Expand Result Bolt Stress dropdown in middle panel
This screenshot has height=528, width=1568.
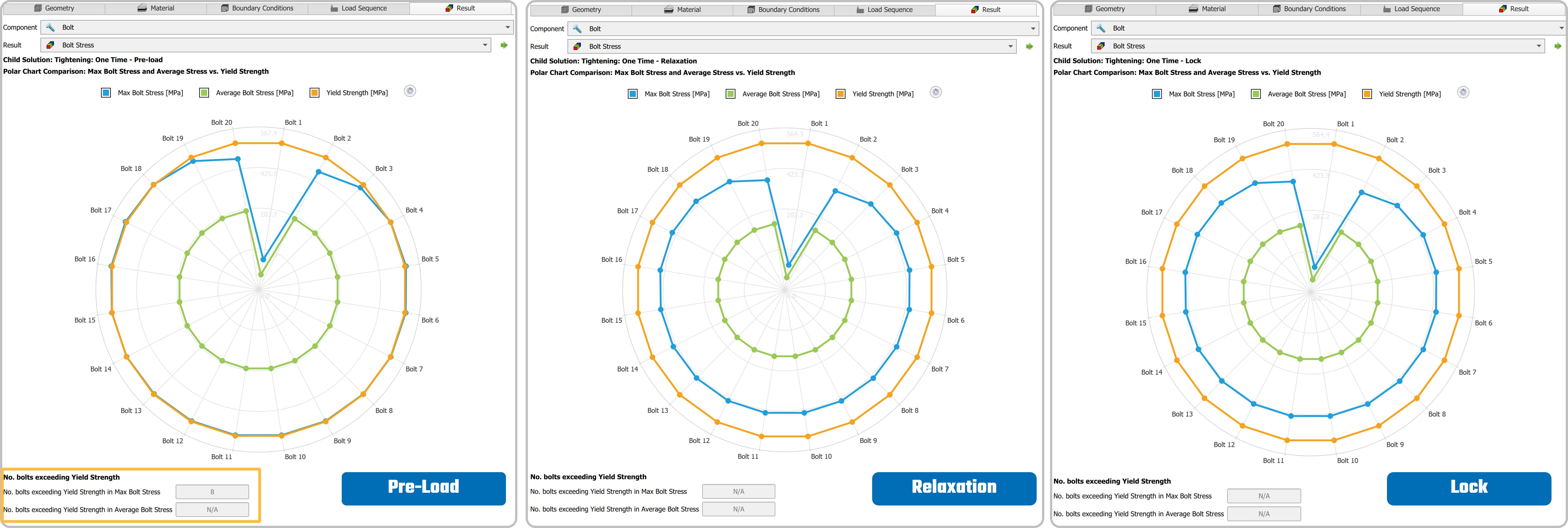point(1010,46)
